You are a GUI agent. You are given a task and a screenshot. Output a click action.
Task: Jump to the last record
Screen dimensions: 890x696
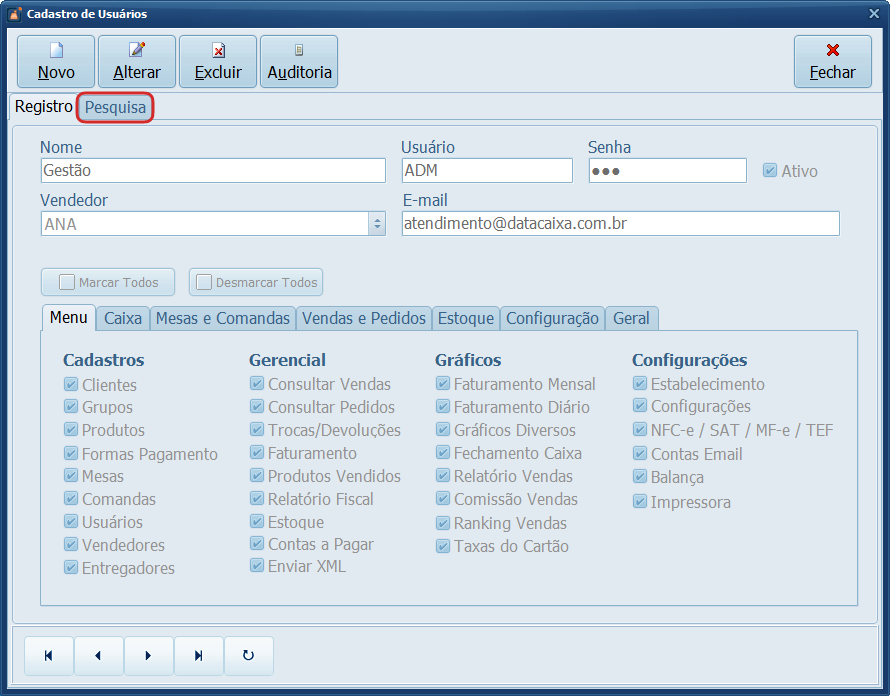point(199,656)
